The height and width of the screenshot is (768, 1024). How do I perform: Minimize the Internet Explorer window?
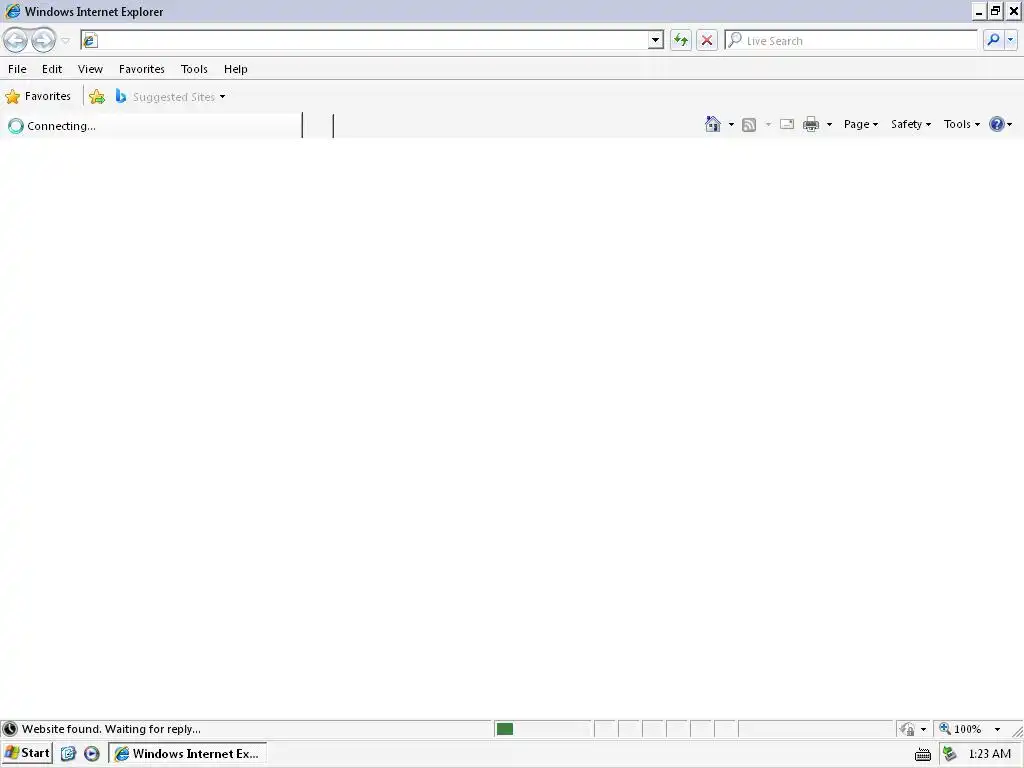(x=979, y=11)
